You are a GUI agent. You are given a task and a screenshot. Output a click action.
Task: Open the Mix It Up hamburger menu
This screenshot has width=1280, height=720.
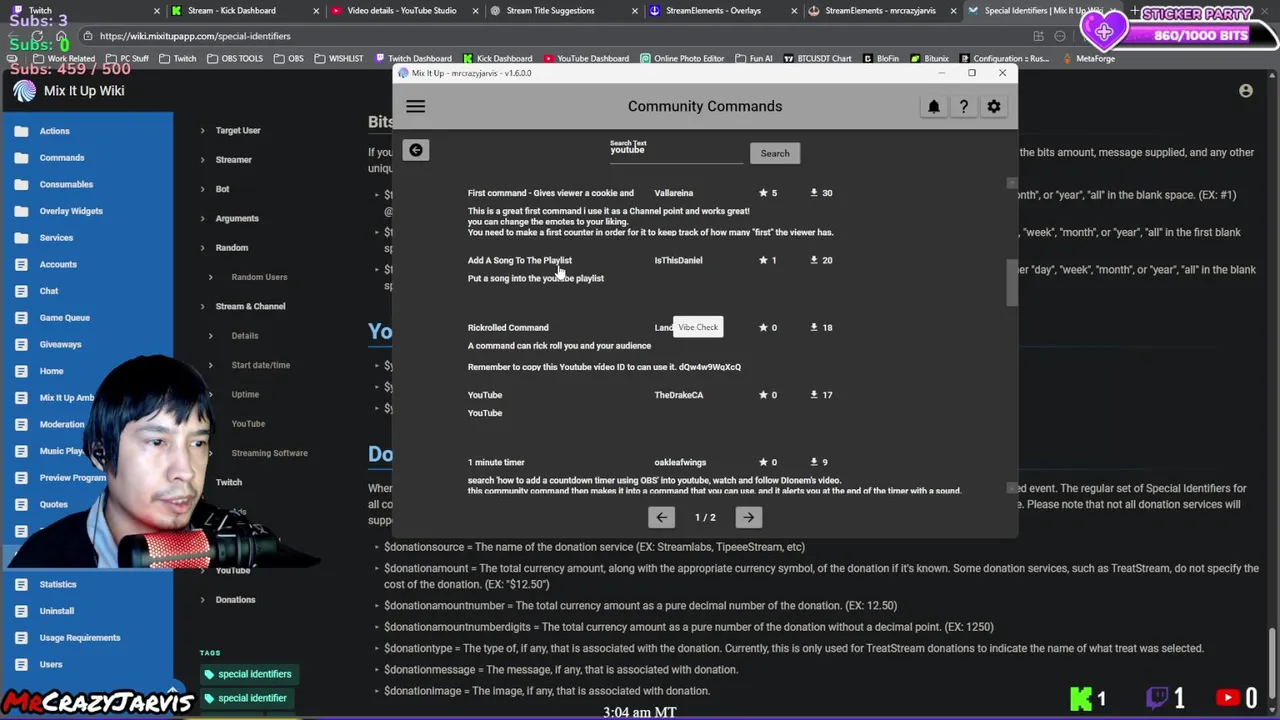pos(416,106)
